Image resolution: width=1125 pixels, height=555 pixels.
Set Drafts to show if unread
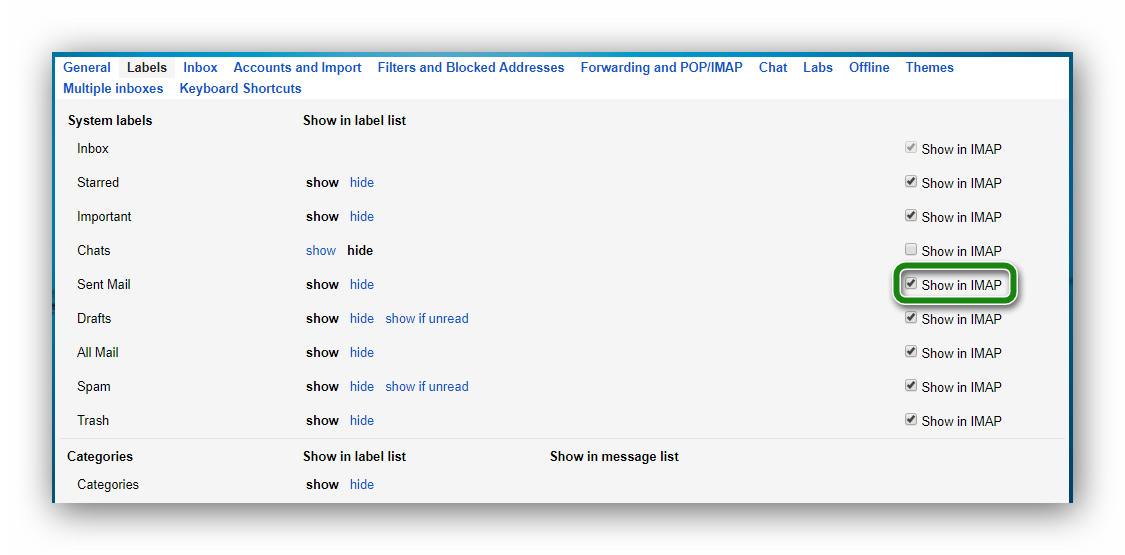tap(427, 319)
